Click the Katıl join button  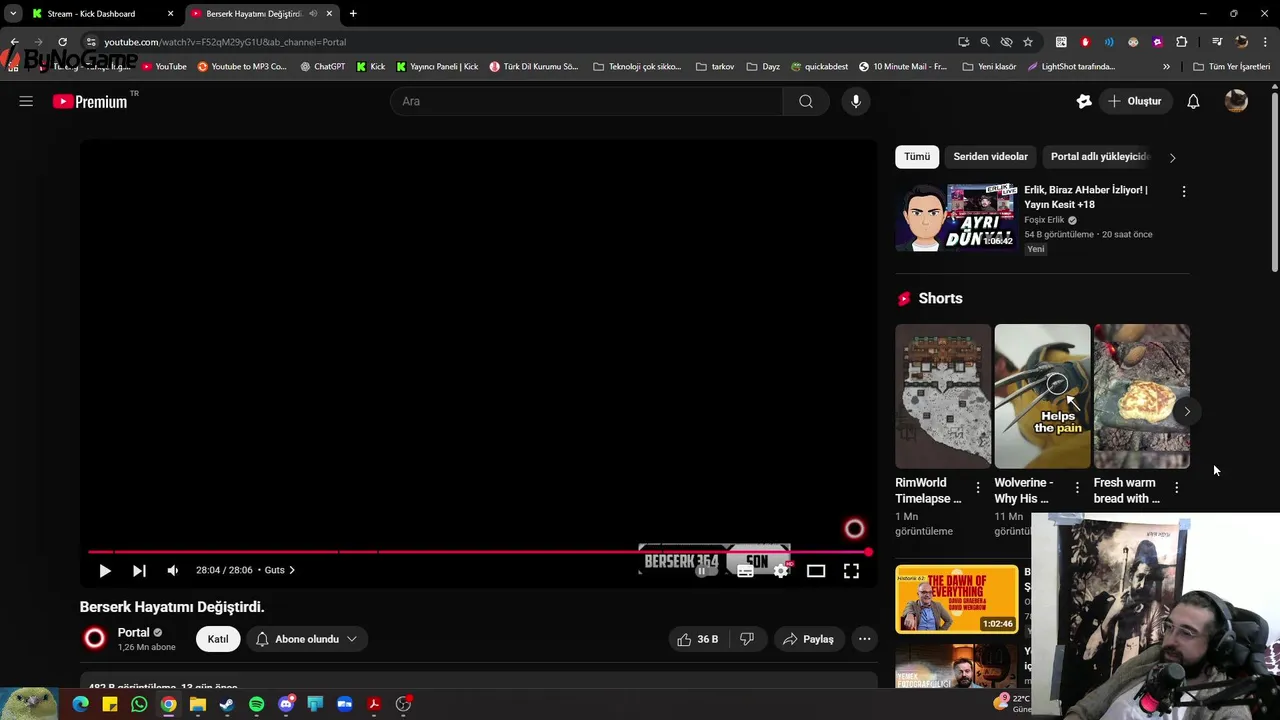click(x=218, y=639)
